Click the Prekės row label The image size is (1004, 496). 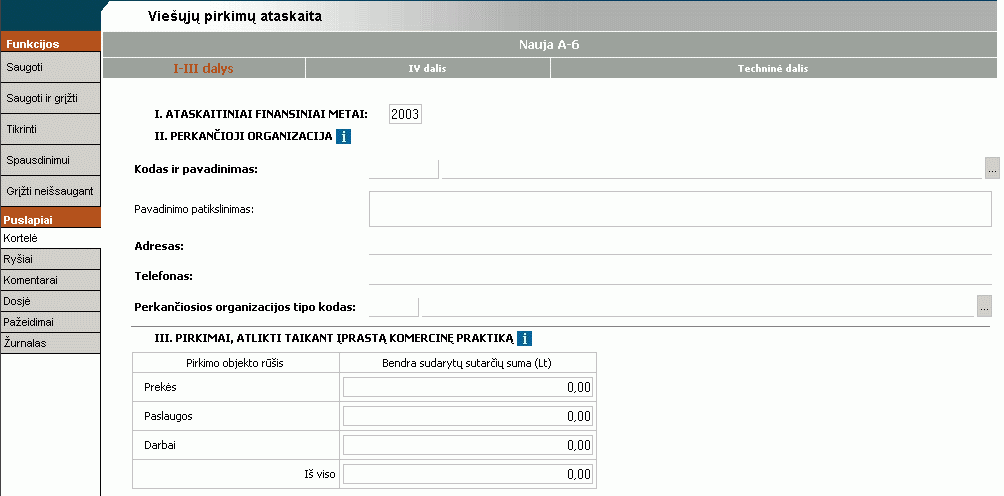pyautogui.click(x=161, y=387)
